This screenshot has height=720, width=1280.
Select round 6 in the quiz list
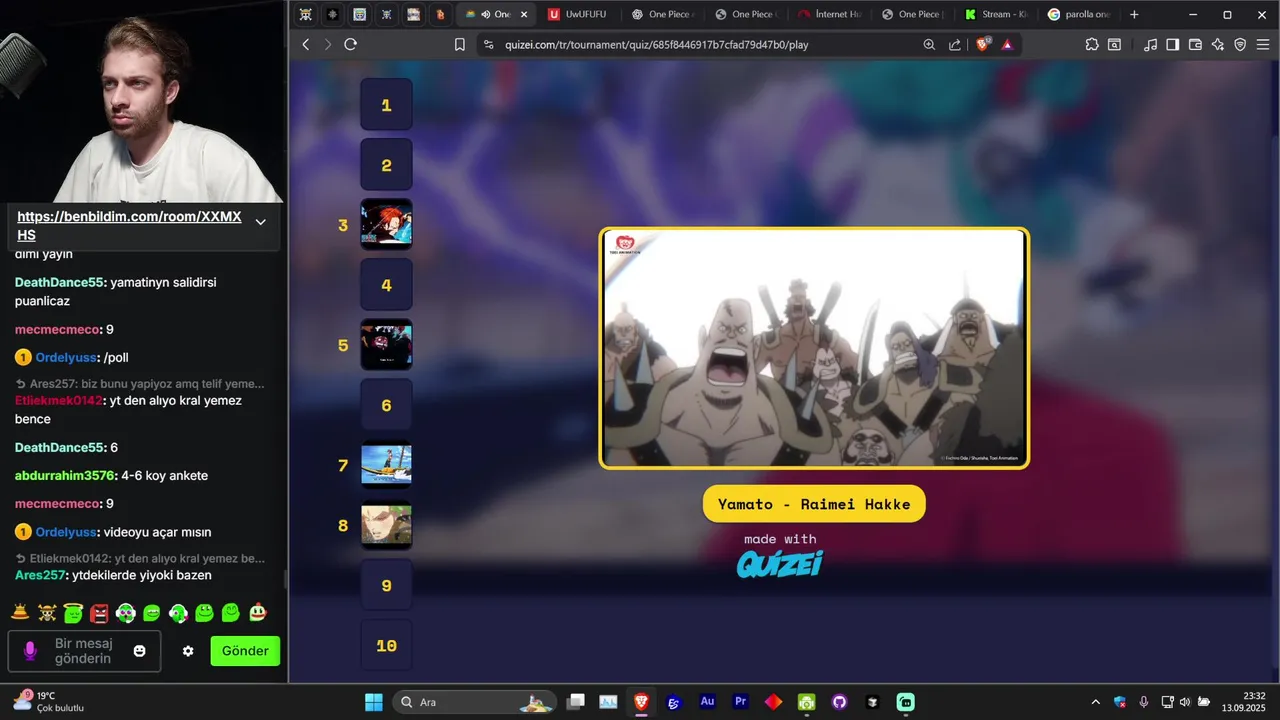pyautogui.click(x=386, y=405)
